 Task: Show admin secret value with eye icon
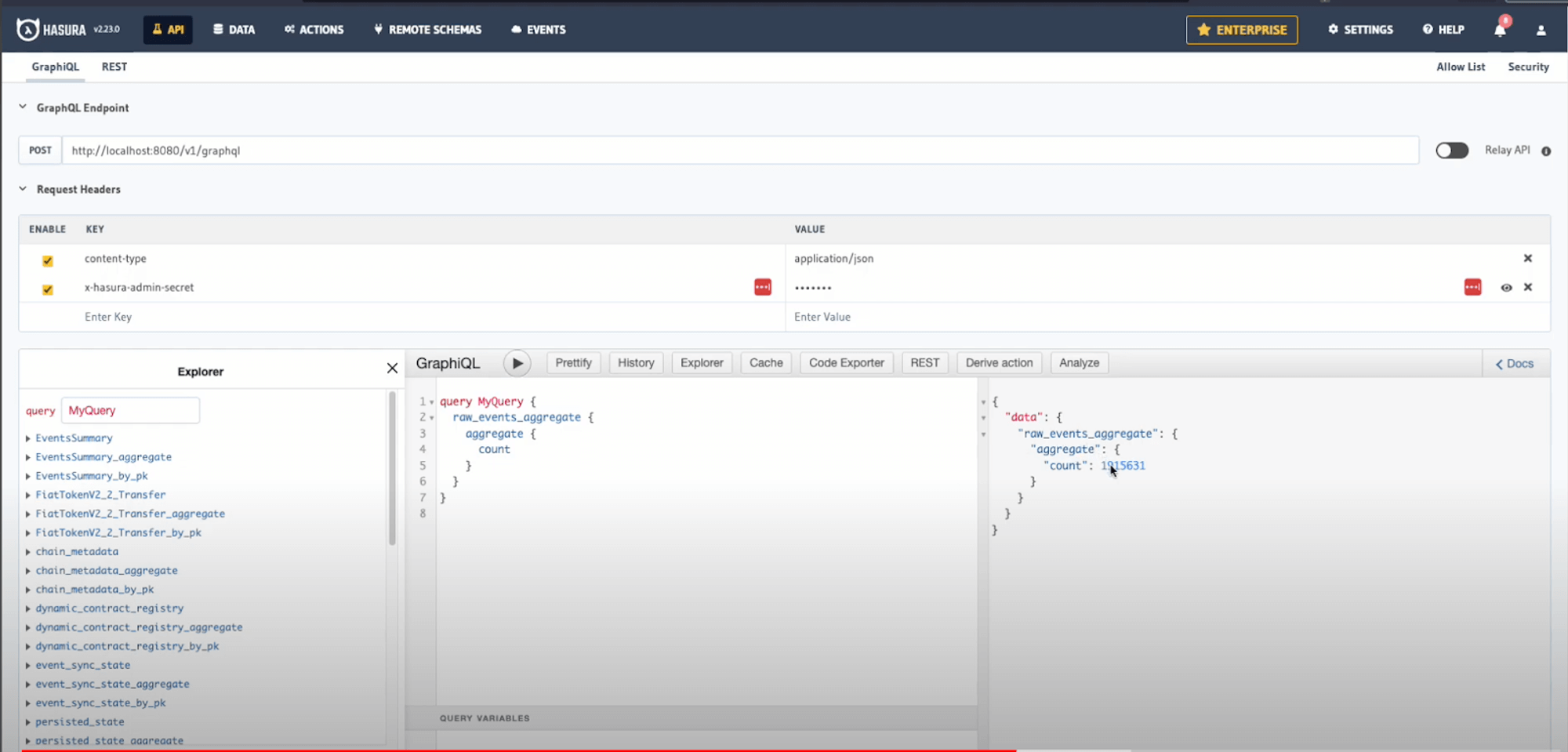point(1506,288)
